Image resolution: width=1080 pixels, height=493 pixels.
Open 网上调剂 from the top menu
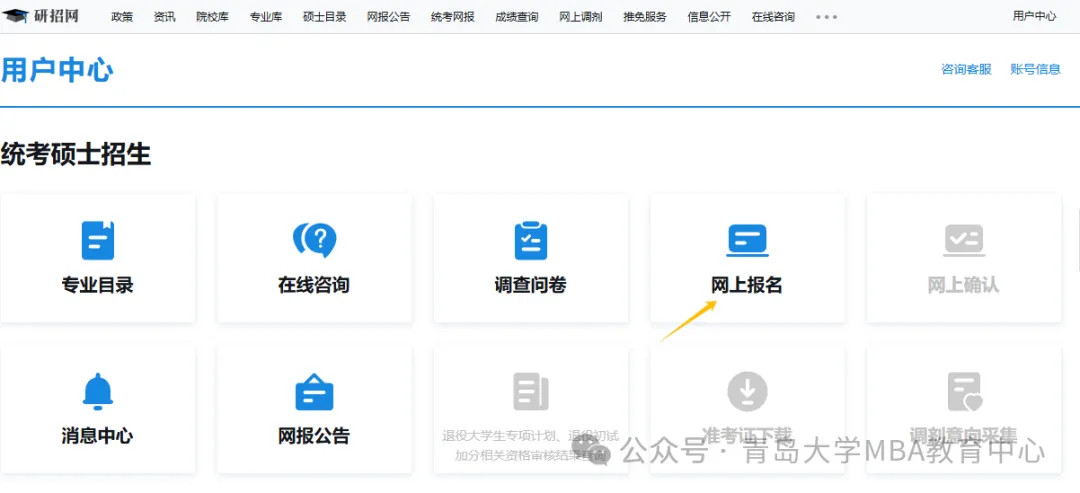coord(580,17)
